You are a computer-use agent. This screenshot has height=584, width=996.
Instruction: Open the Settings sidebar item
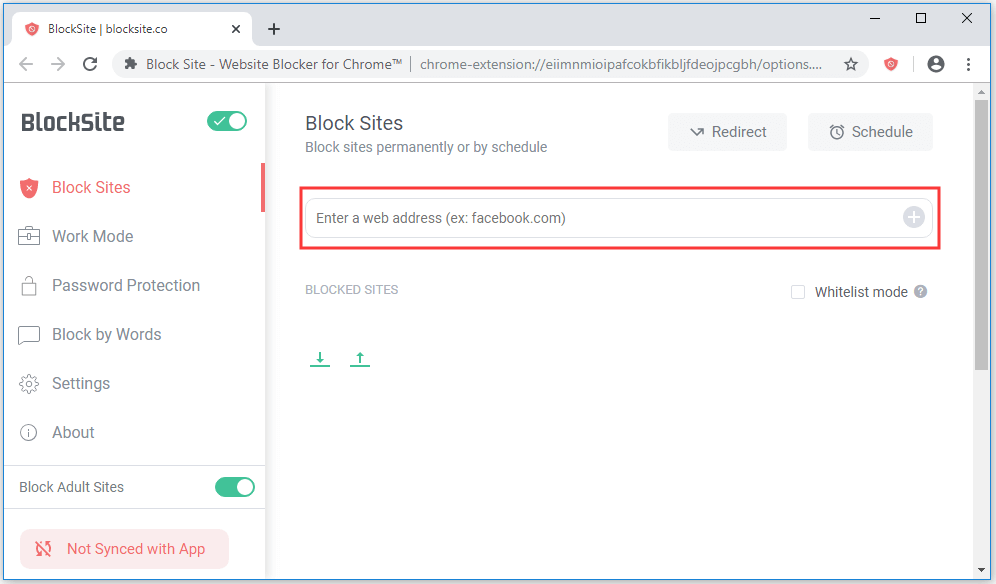click(81, 383)
